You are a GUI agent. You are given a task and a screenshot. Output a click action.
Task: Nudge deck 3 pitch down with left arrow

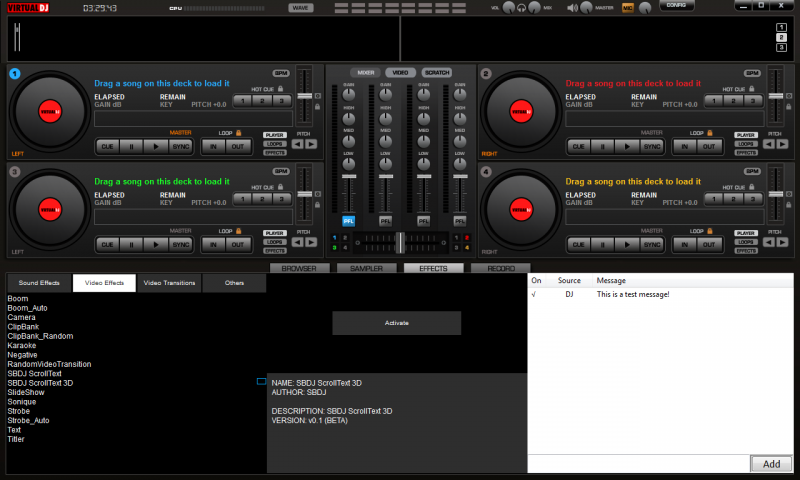click(297, 242)
